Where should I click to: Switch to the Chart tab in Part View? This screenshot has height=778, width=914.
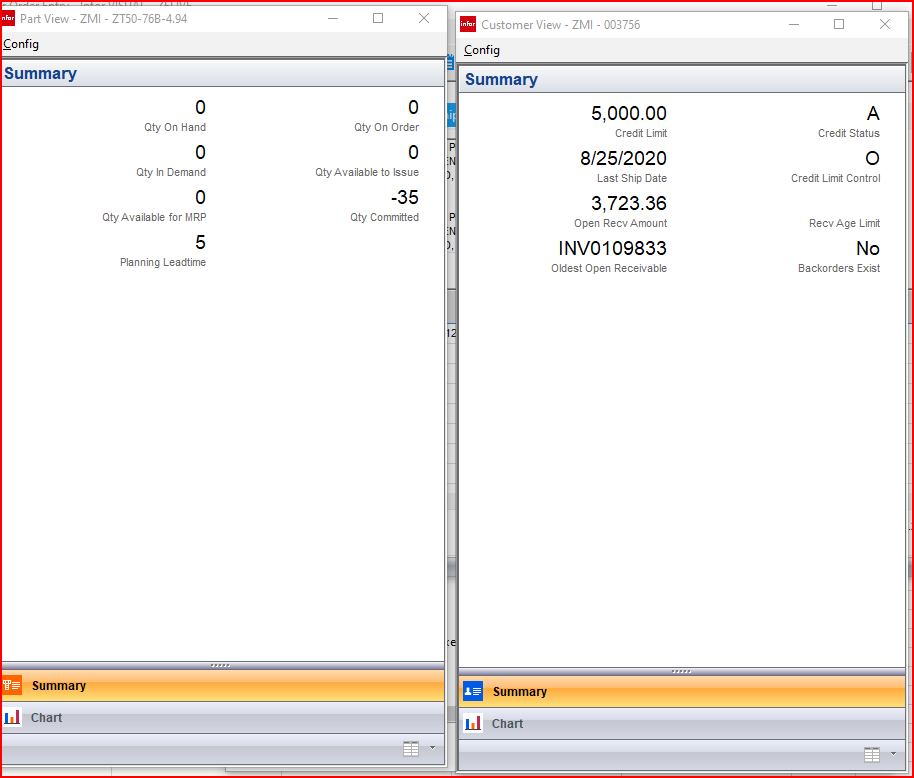coord(46,718)
